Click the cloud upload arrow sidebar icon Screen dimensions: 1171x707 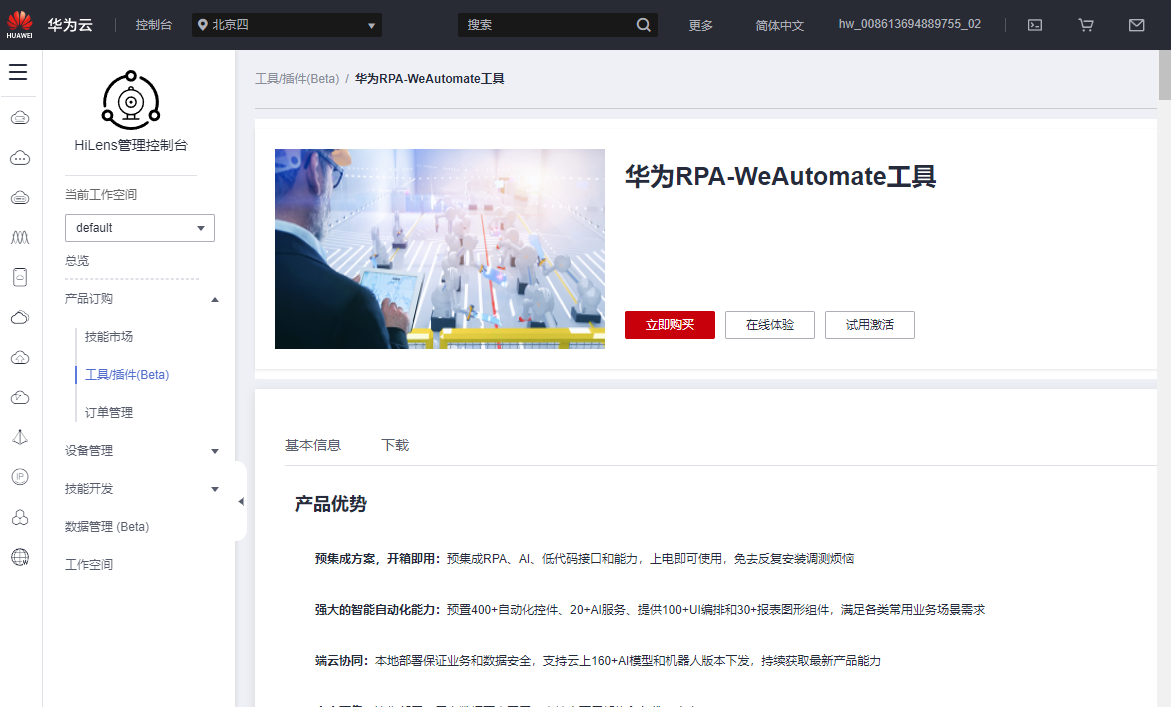click(20, 358)
